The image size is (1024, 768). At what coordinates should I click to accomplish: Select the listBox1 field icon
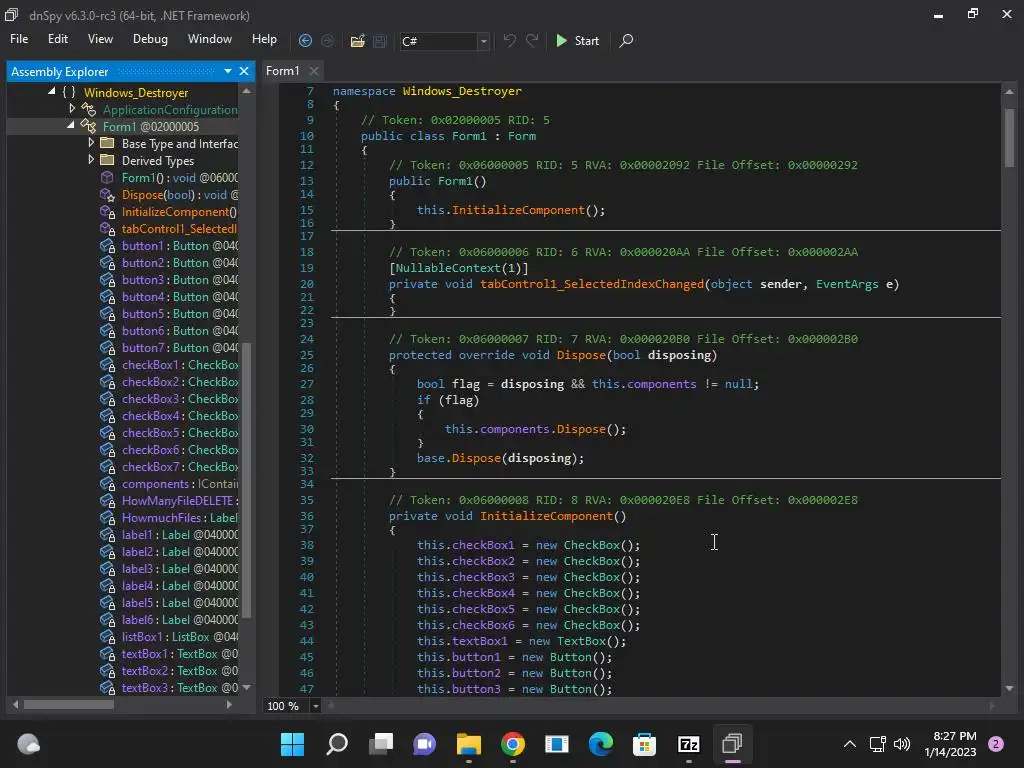click(107, 636)
